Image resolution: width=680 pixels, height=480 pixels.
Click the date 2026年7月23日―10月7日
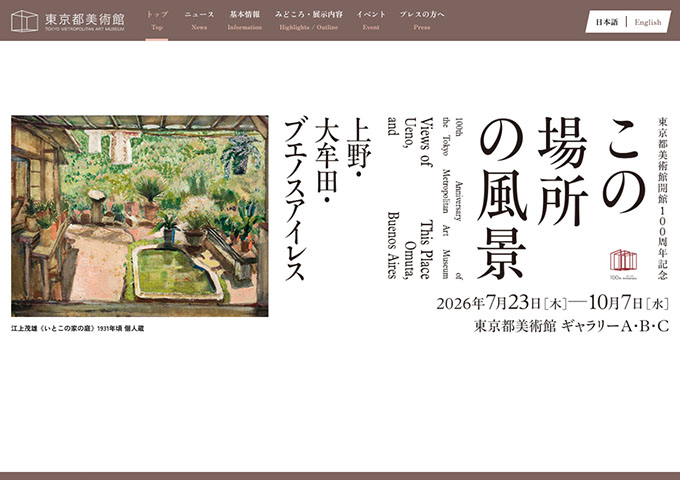pos(552,303)
